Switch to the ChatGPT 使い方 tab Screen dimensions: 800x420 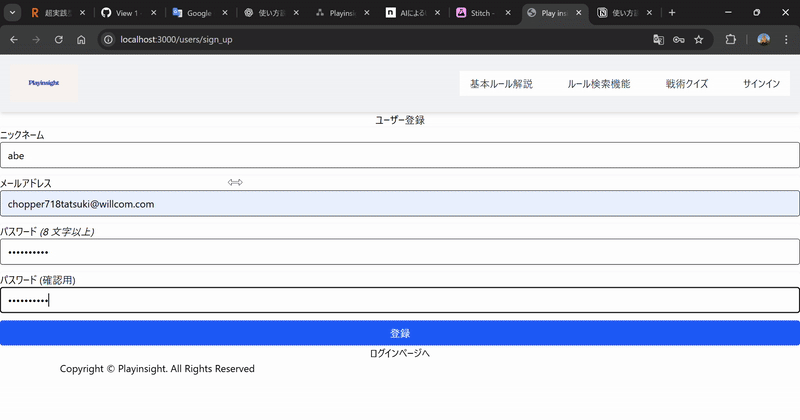pyautogui.click(x=264, y=13)
